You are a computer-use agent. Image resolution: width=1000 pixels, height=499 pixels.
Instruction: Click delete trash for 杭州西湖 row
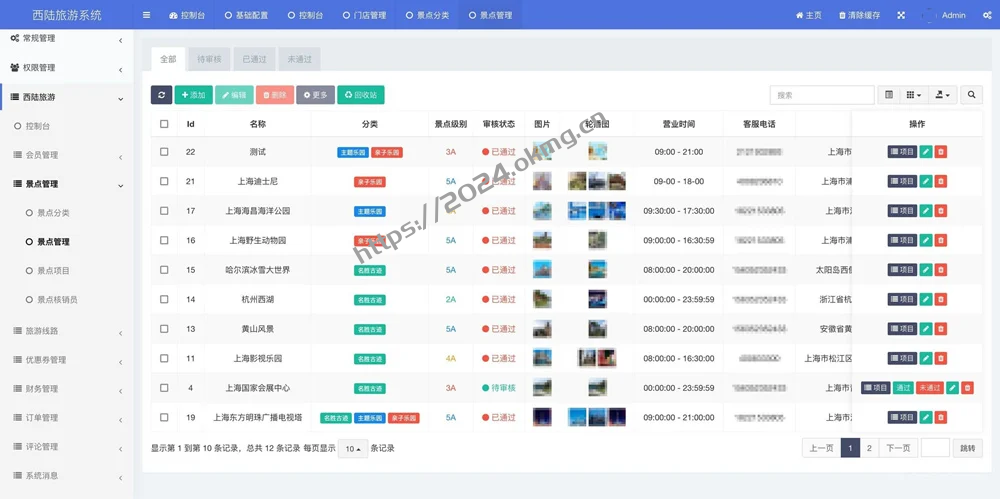941,299
